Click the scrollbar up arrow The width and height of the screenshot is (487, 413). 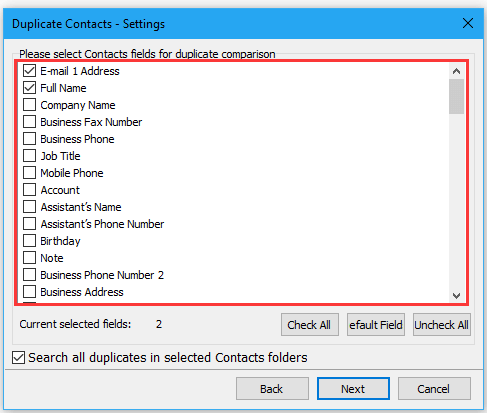456,71
